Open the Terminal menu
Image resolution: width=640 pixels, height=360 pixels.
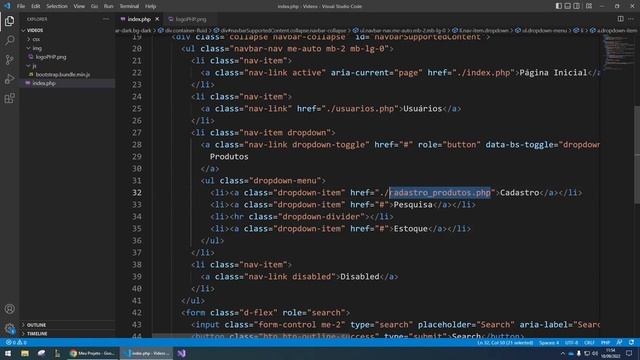[129, 6]
